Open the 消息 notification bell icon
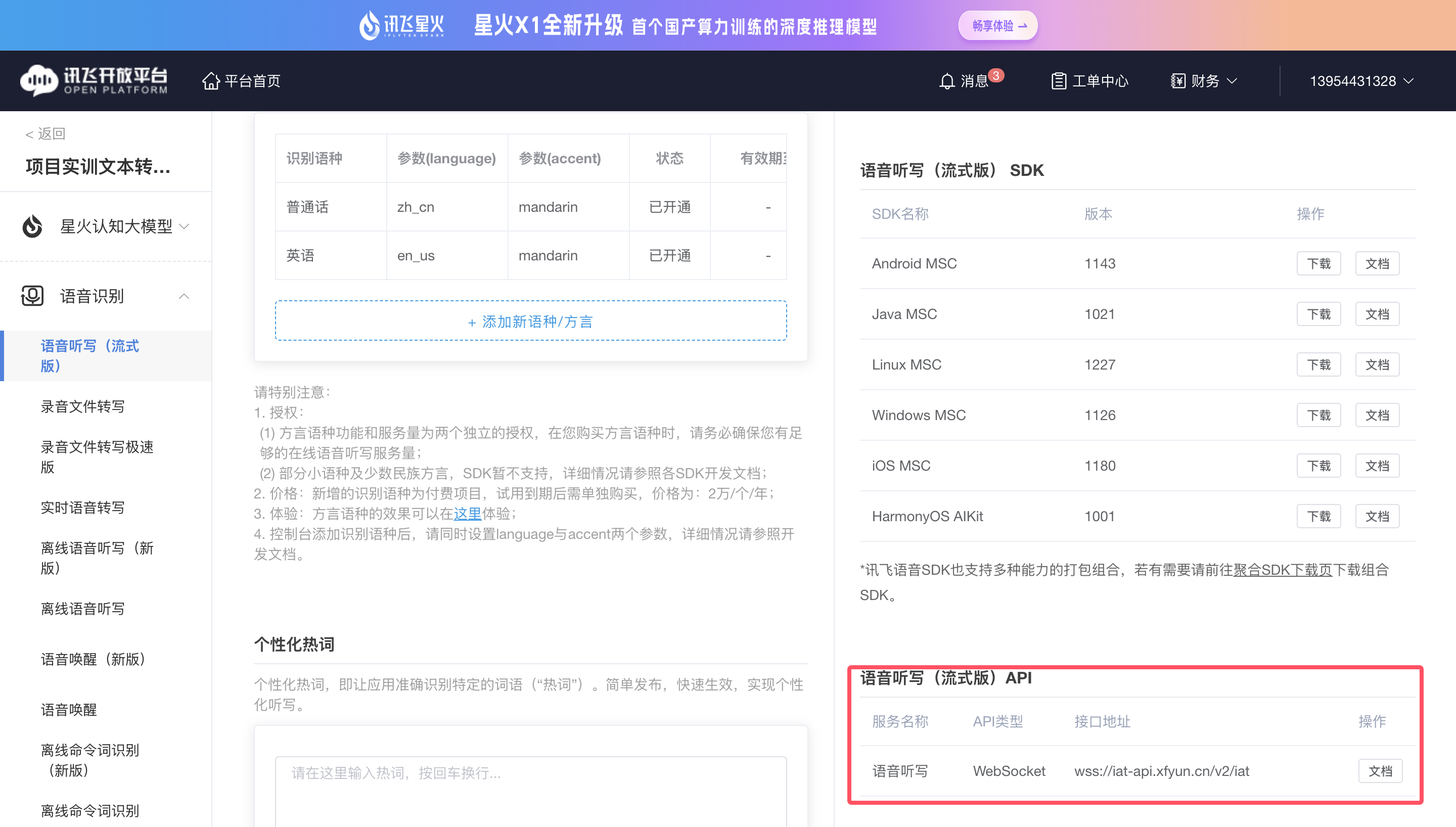This screenshot has width=1456, height=827. (946, 81)
